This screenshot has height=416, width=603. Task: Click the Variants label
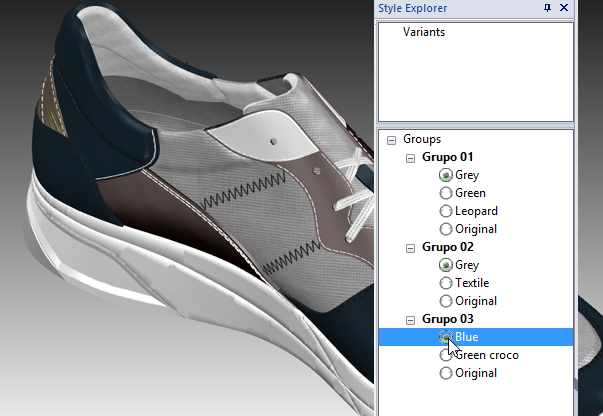click(x=424, y=32)
